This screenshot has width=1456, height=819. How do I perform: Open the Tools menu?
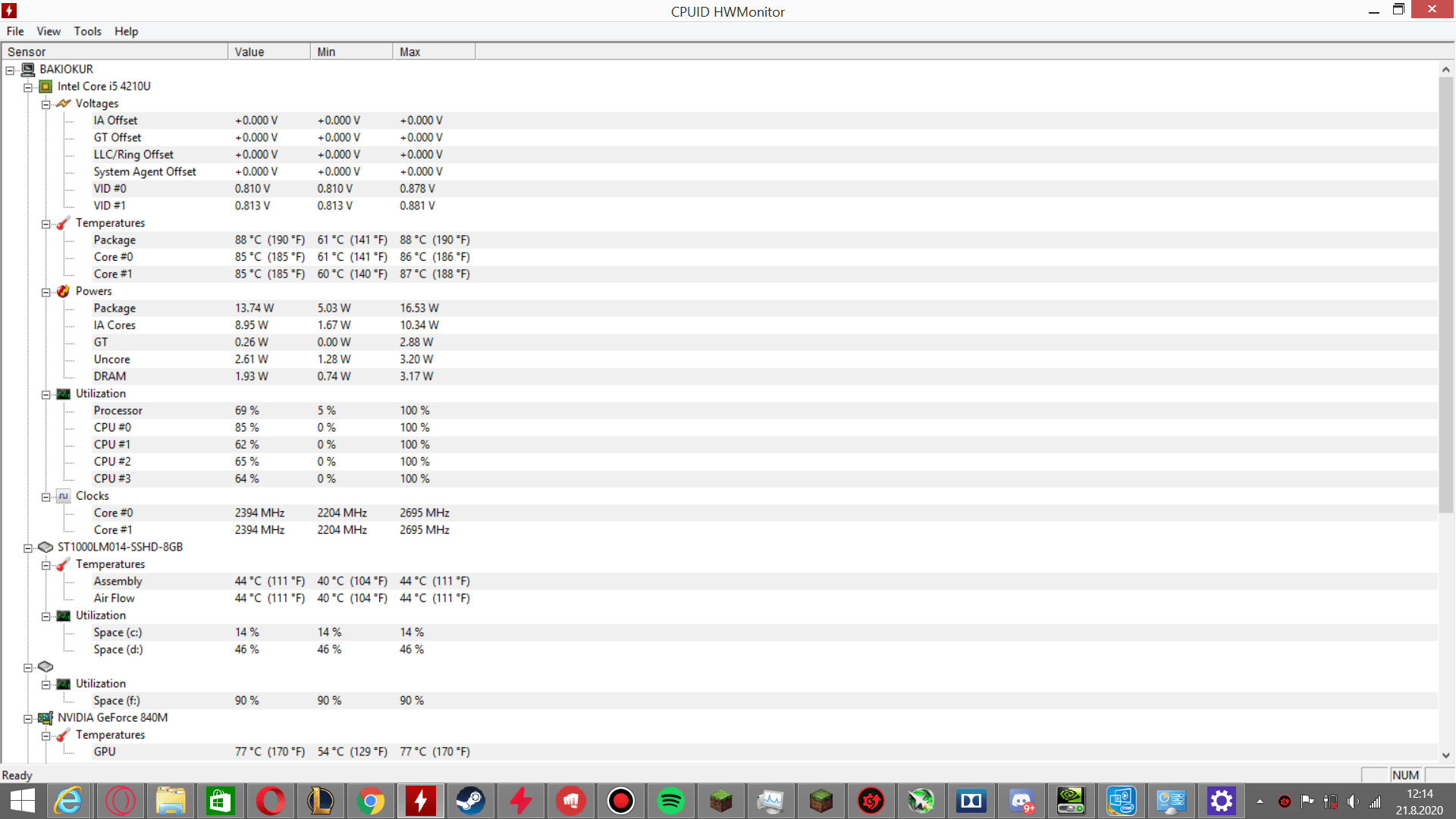[87, 31]
